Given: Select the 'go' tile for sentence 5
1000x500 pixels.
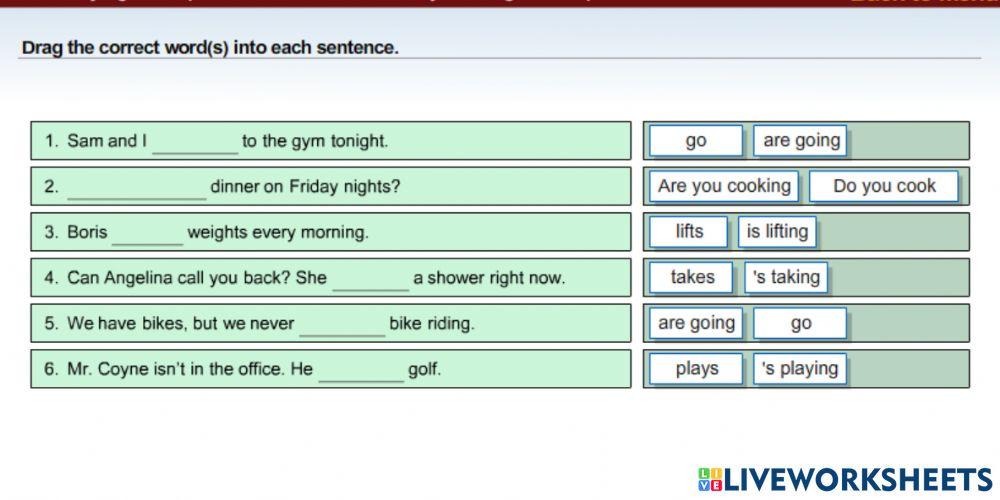Looking at the screenshot, I should [800, 323].
